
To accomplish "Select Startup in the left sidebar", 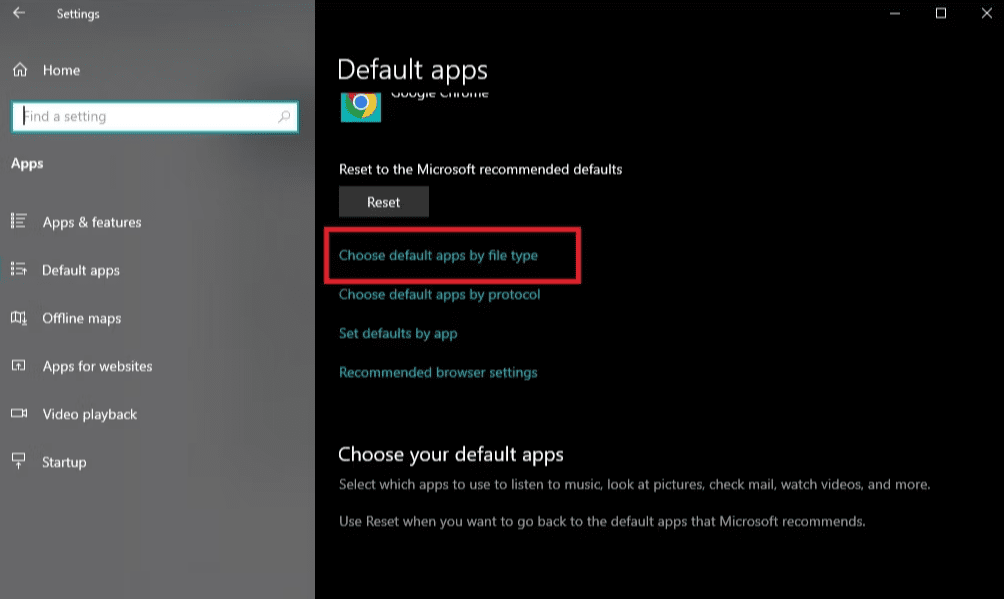I will pyautogui.click(x=64, y=462).
